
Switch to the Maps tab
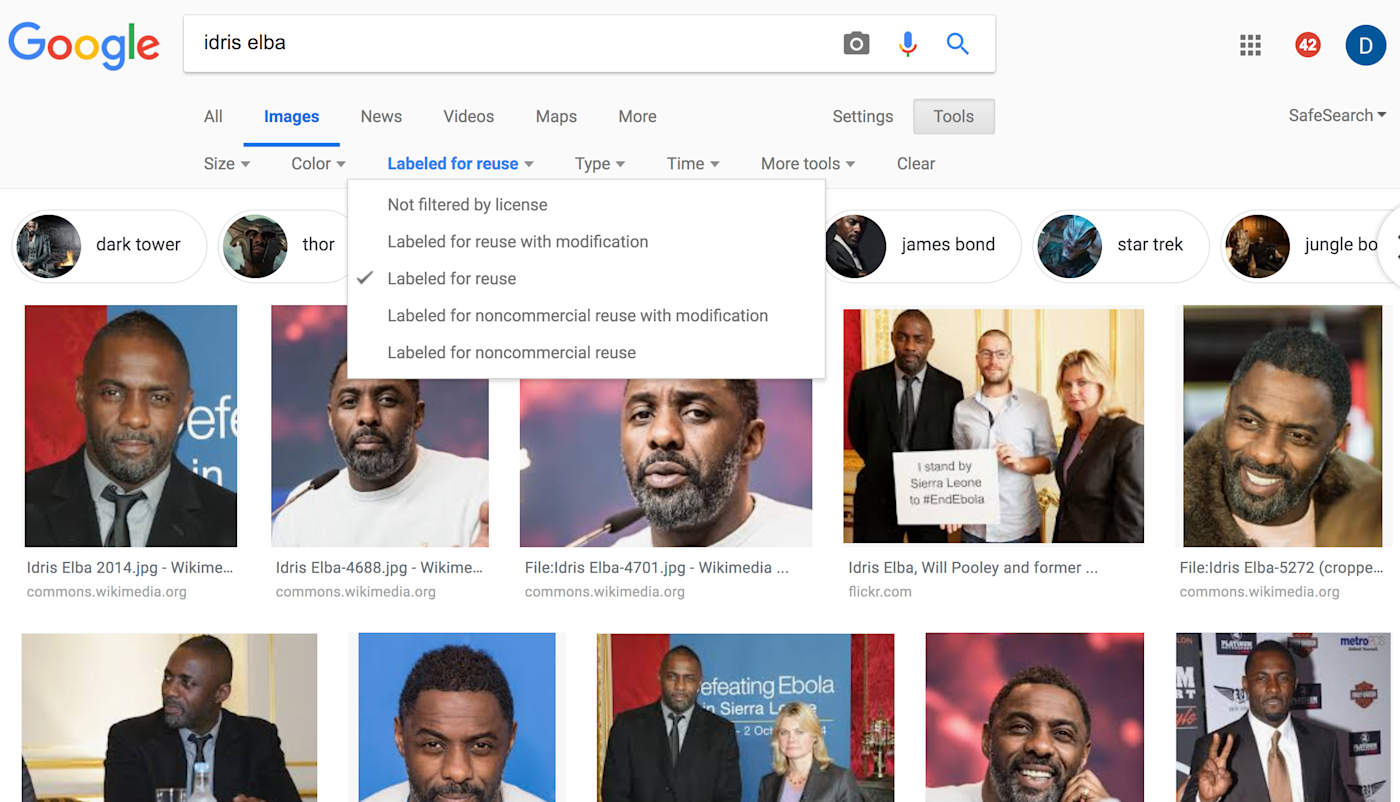[556, 117]
